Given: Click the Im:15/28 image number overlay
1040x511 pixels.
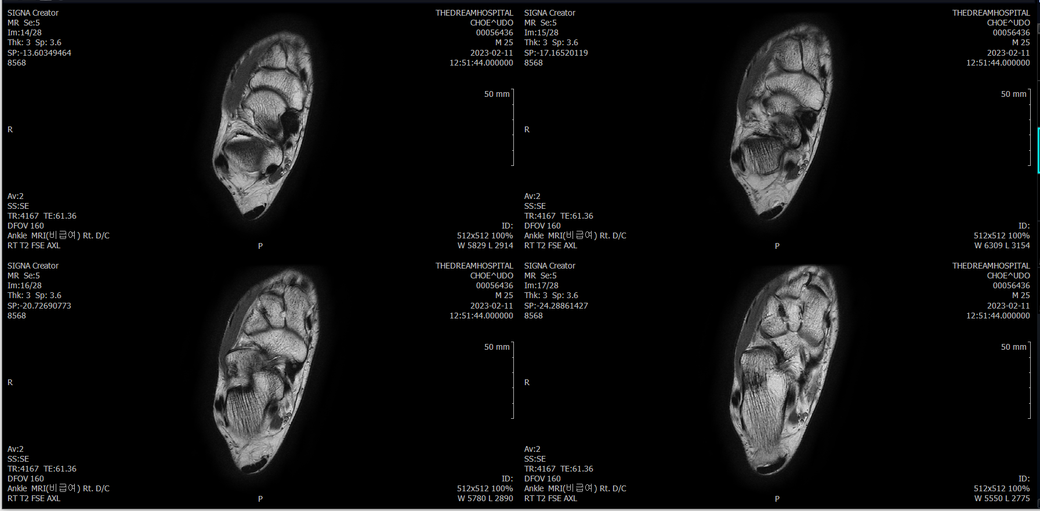Looking at the screenshot, I should pos(543,32).
